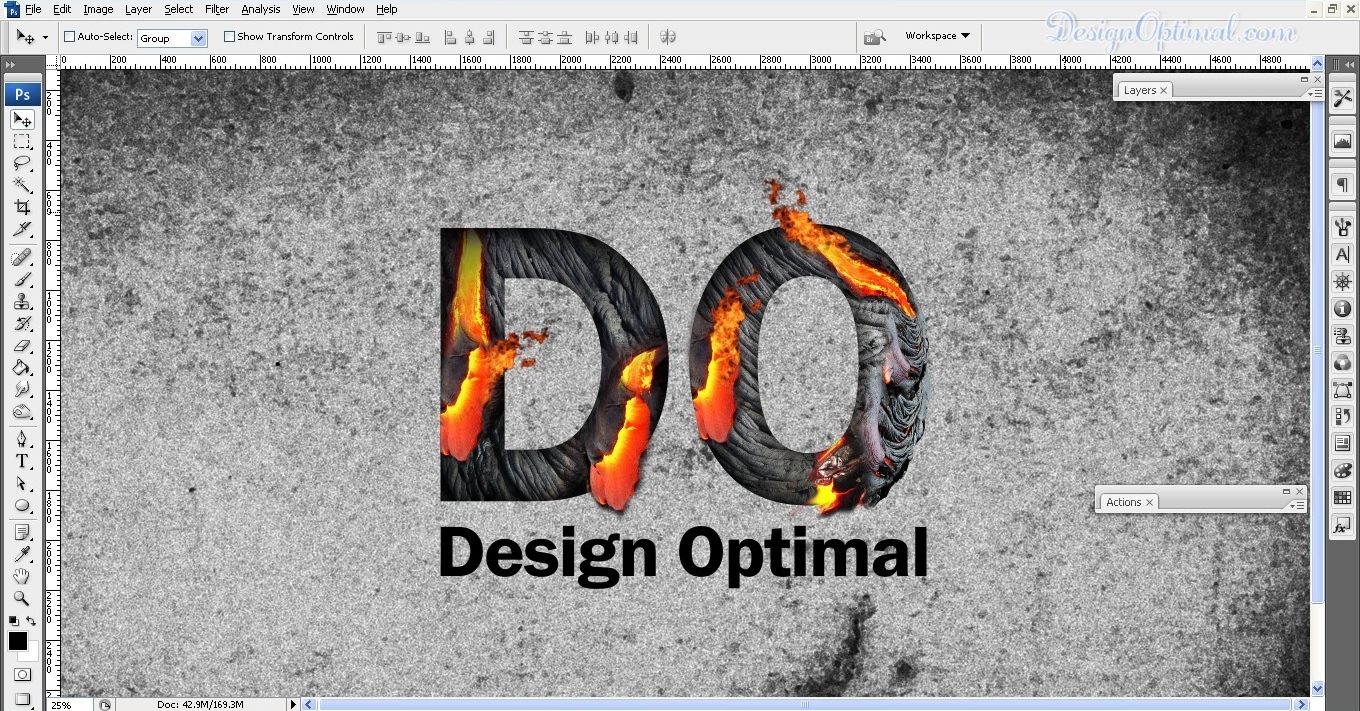
Task: Open the Actions panel options menu
Action: (1297, 505)
